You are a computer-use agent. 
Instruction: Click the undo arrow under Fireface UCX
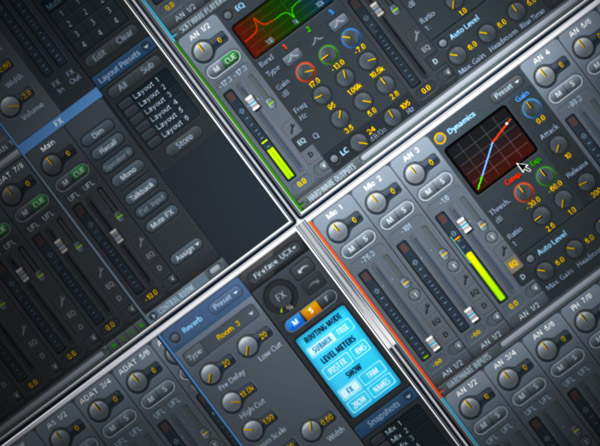click(303, 269)
